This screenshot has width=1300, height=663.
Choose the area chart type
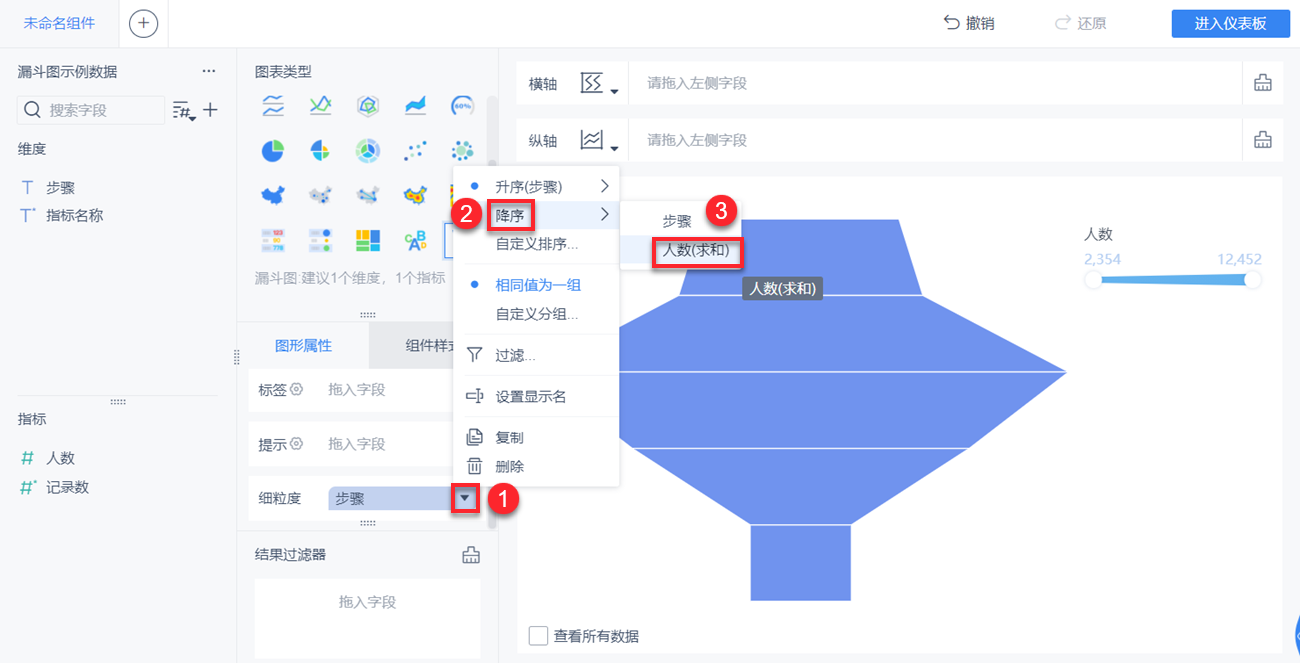pos(415,105)
